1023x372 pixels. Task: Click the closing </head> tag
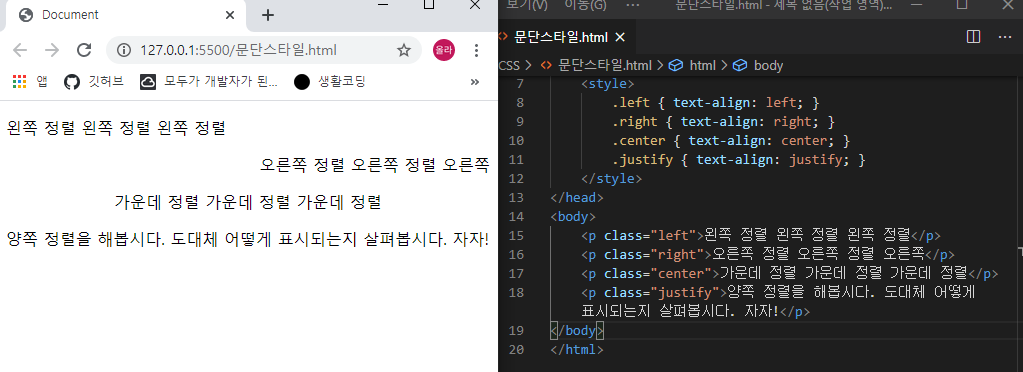[x=577, y=198]
